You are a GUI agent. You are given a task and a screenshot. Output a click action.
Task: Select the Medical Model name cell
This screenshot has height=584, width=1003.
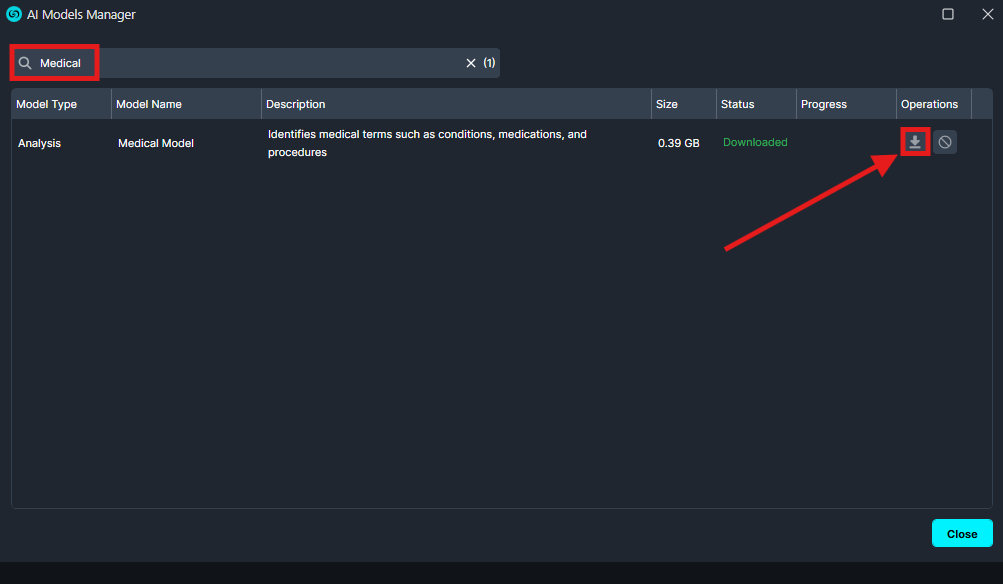point(156,143)
